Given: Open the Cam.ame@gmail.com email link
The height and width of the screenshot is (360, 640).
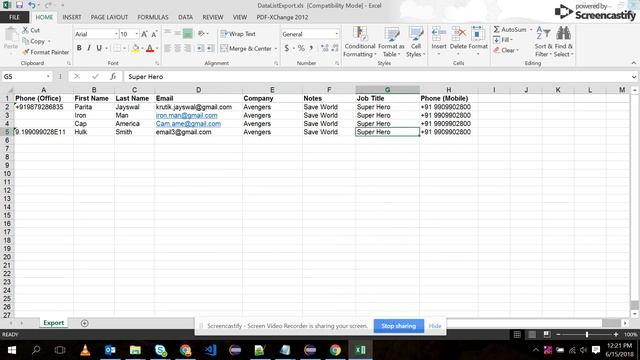Looking at the screenshot, I should click(x=188, y=124).
